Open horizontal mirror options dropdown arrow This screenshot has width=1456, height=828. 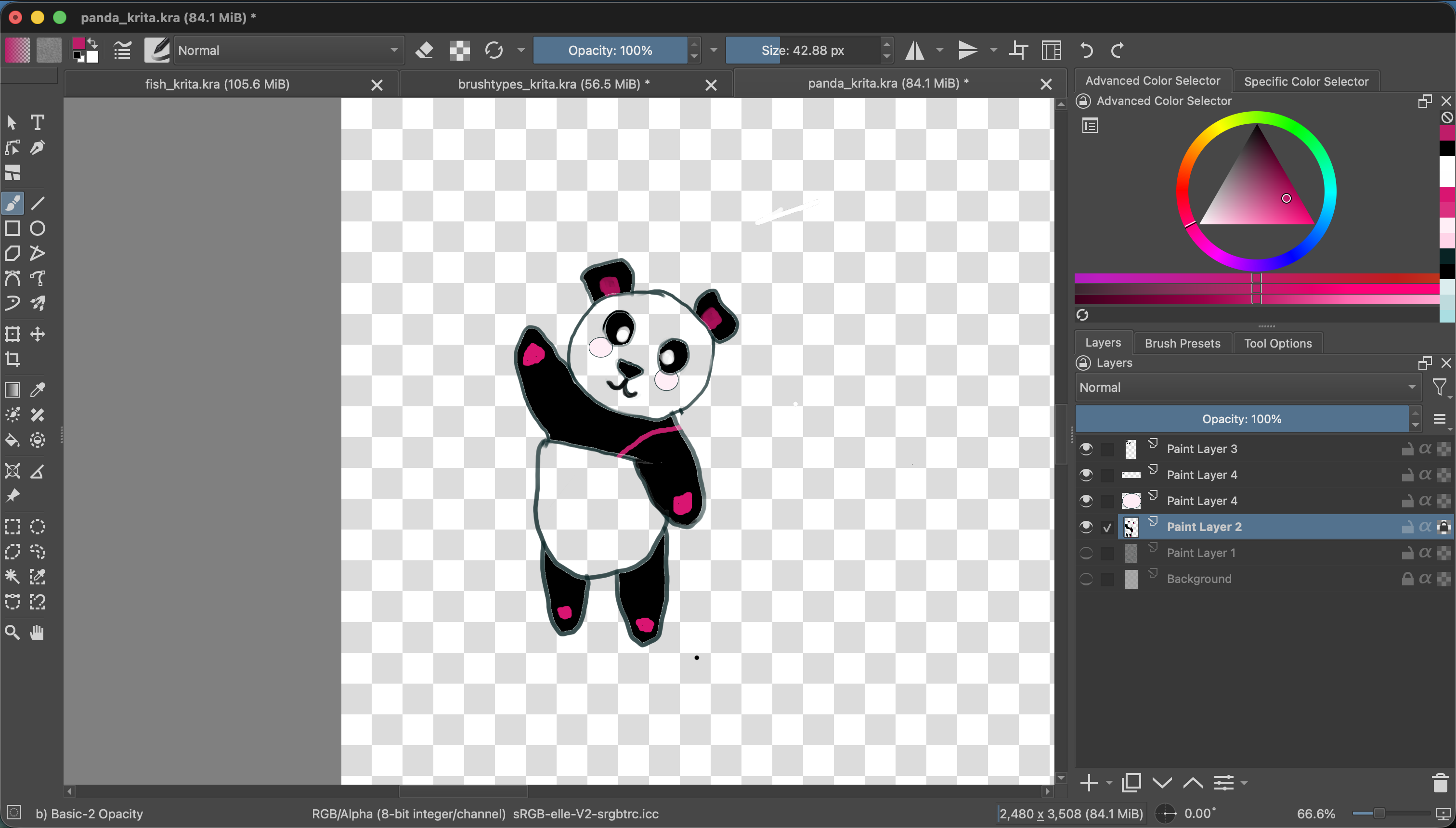tap(939, 50)
